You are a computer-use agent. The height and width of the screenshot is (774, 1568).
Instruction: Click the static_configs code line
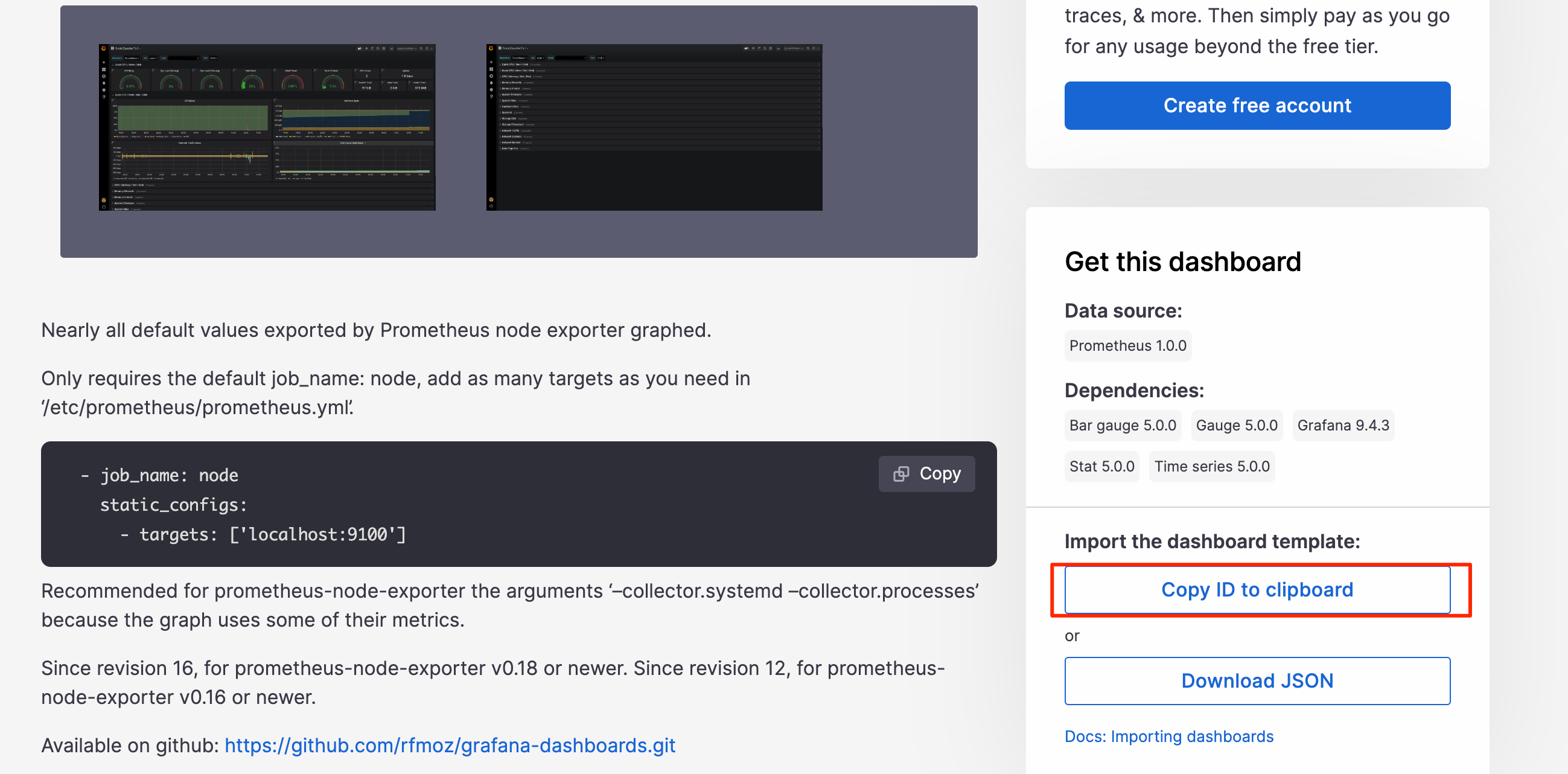(x=173, y=505)
